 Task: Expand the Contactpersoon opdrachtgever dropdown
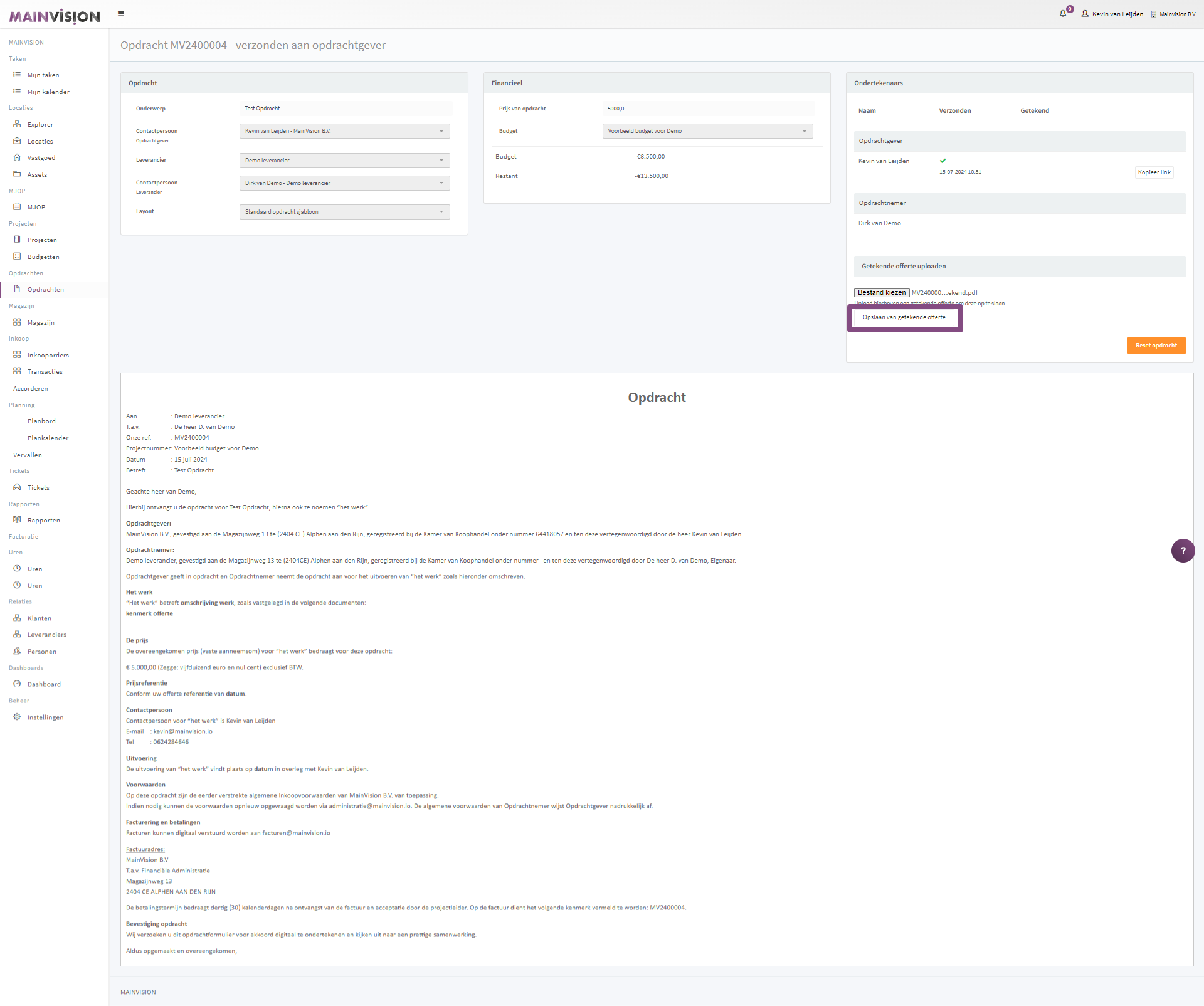[x=344, y=131]
